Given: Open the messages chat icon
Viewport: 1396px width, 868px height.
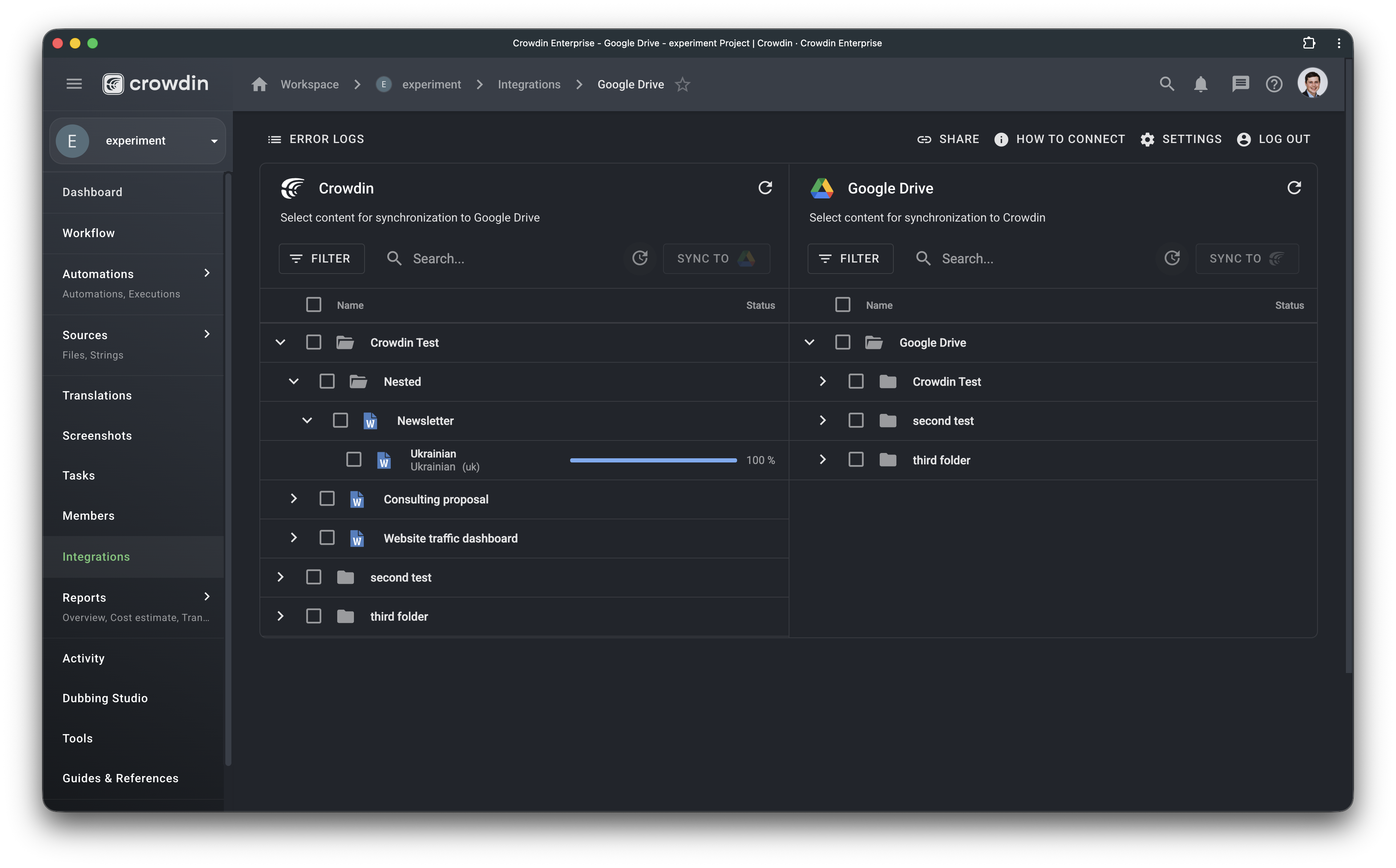Looking at the screenshot, I should pos(1240,84).
